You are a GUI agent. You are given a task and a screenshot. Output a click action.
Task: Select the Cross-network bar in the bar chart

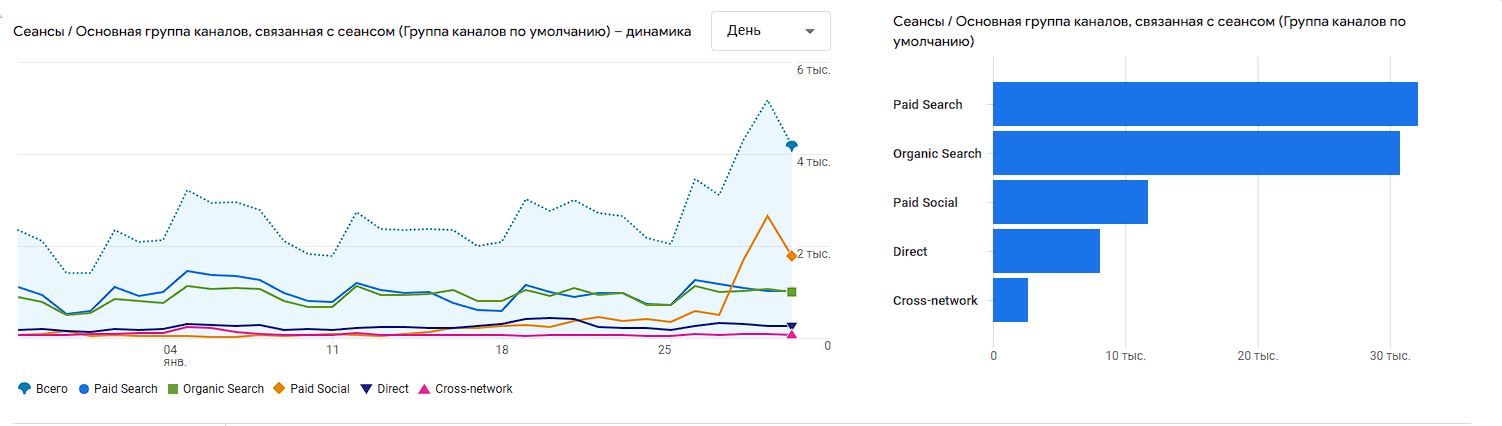[1010, 300]
